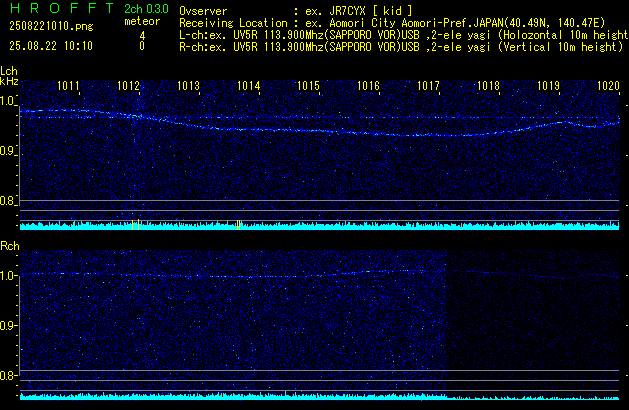Click the Ovserver JR7CYX line
The height and width of the screenshot is (410, 629).
[x=296, y=10]
